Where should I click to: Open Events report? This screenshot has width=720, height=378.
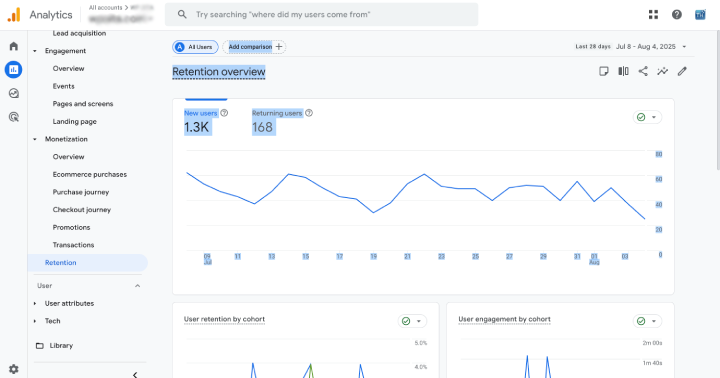point(63,86)
